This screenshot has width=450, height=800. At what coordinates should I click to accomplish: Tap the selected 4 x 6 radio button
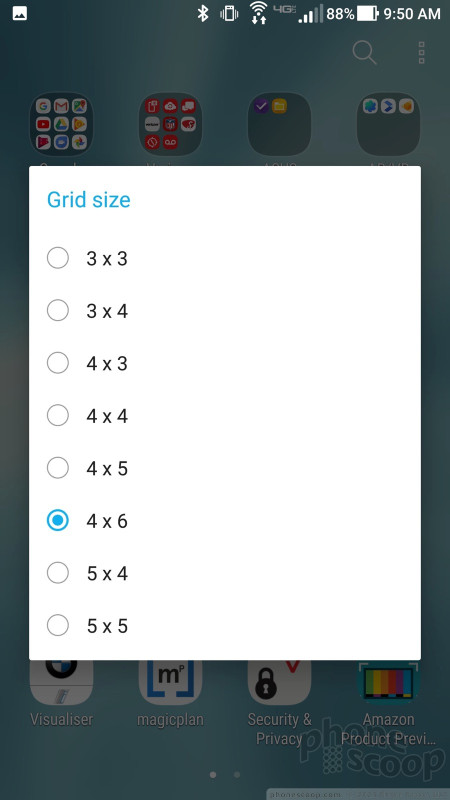[x=58, y=520]
